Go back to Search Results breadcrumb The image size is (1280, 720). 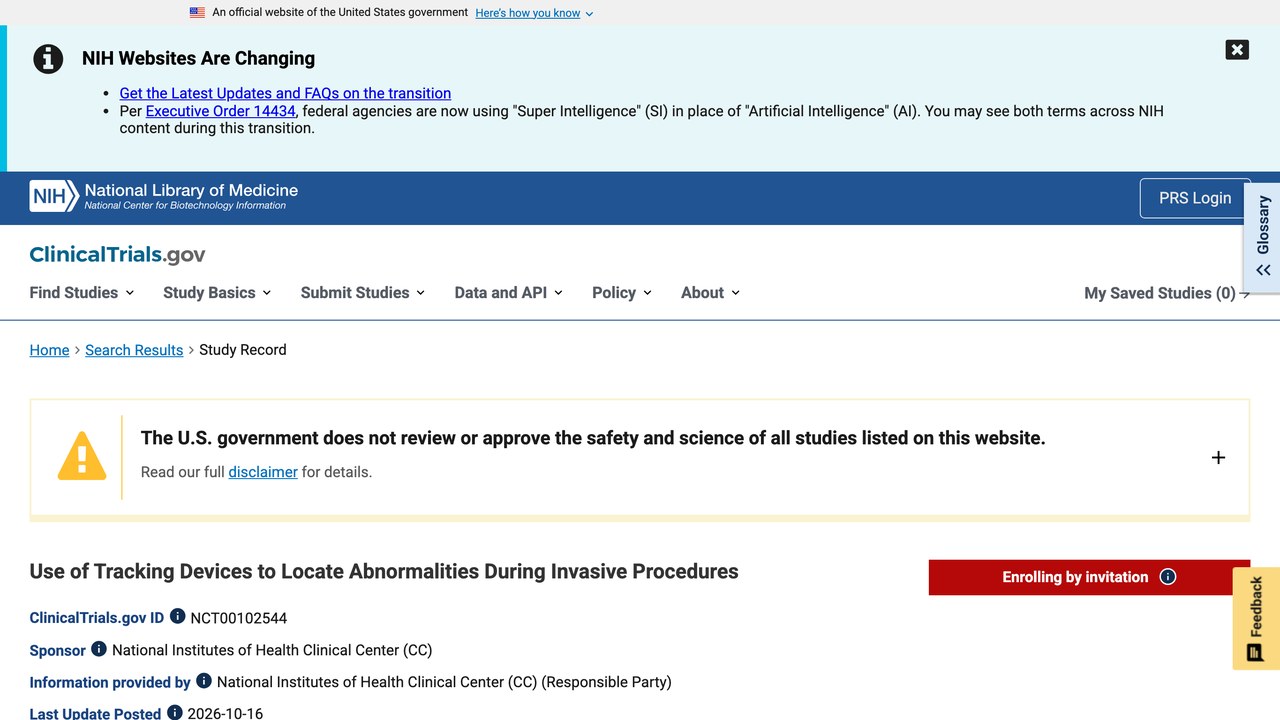pos(134,350)
